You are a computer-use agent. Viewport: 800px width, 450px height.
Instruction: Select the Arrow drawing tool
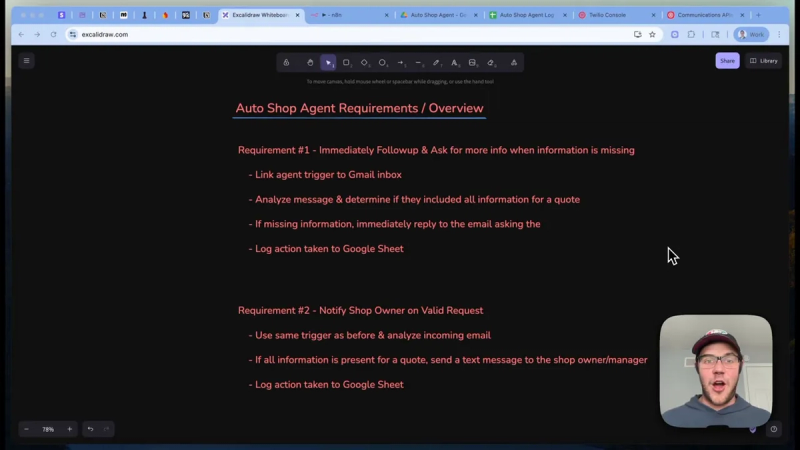(401, 63)
